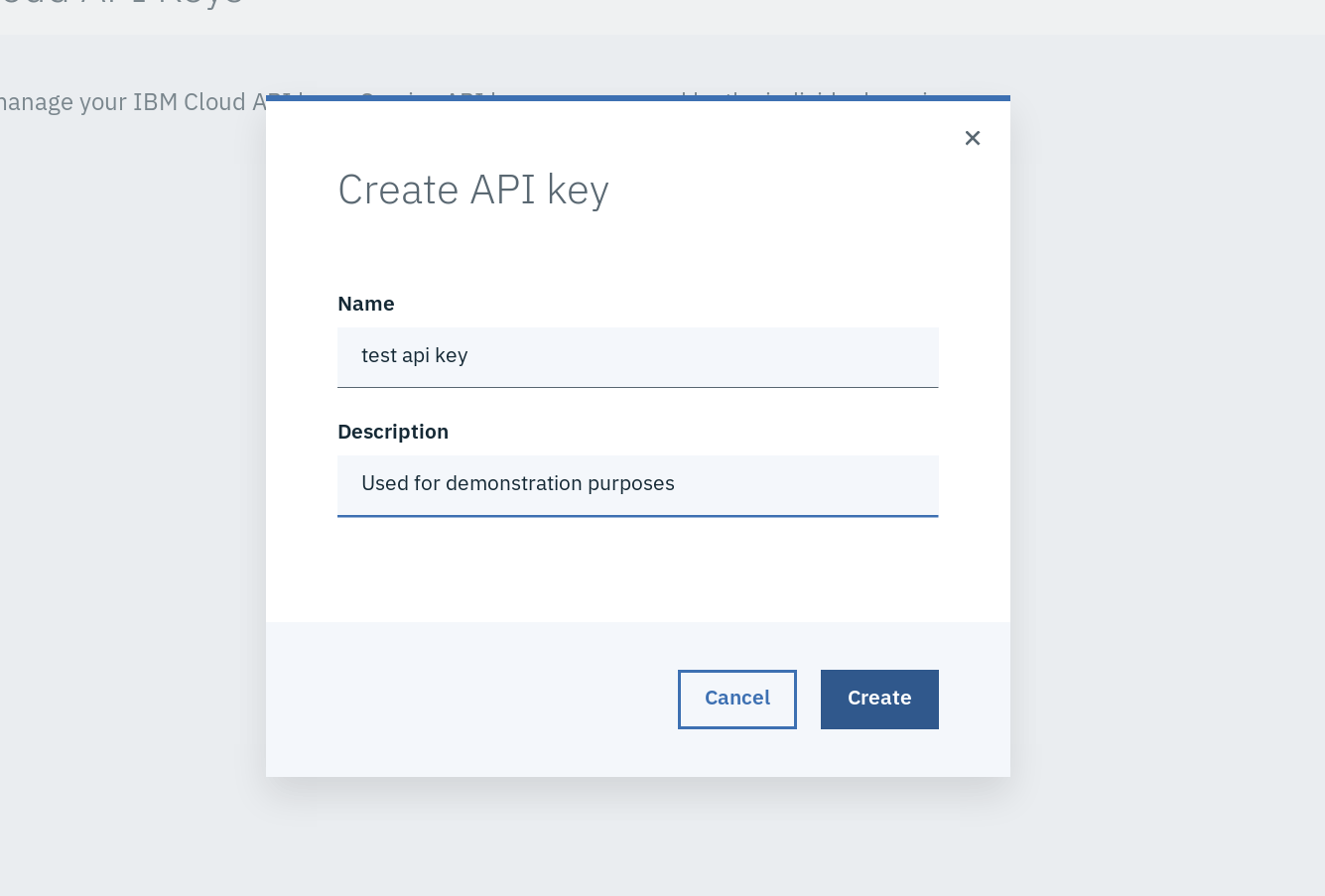1325x896 pixels.
Task: Click the dark Create action in the footer
Action: point(878,699)
